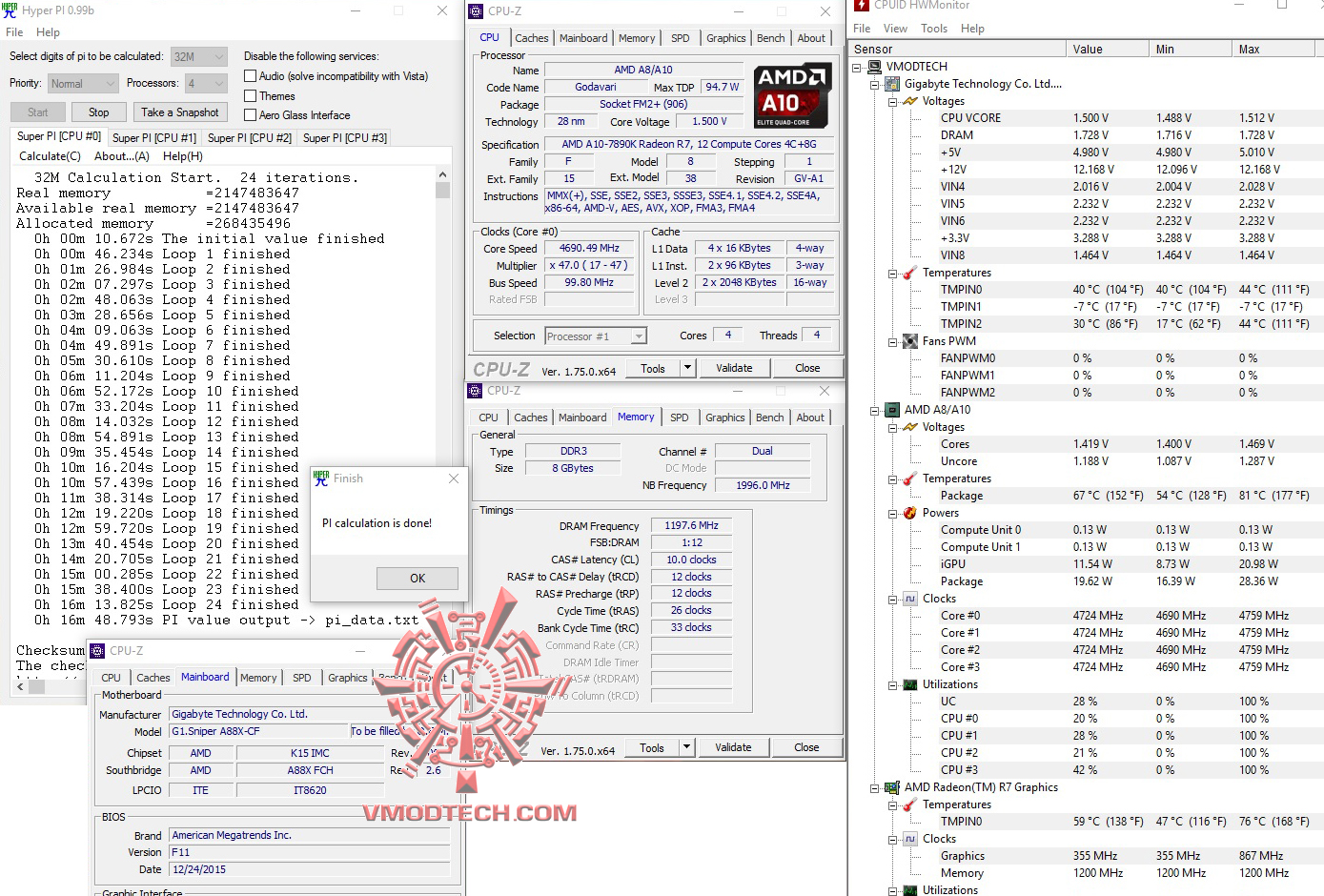Click Take a Snapshot button

tap(180, 112)
